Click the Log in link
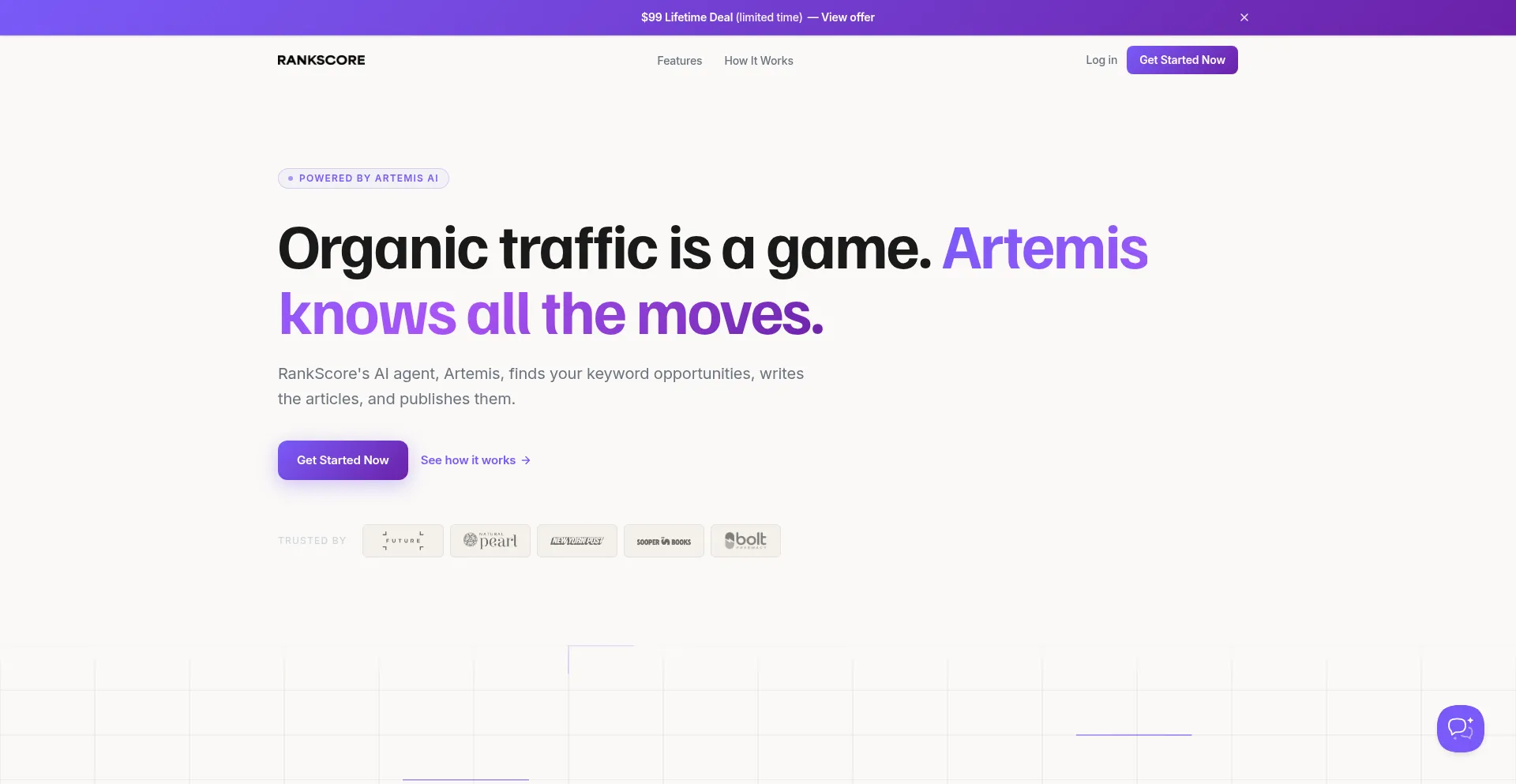The width and height of the screenshot is (1516, 784). coord(1101,60)
